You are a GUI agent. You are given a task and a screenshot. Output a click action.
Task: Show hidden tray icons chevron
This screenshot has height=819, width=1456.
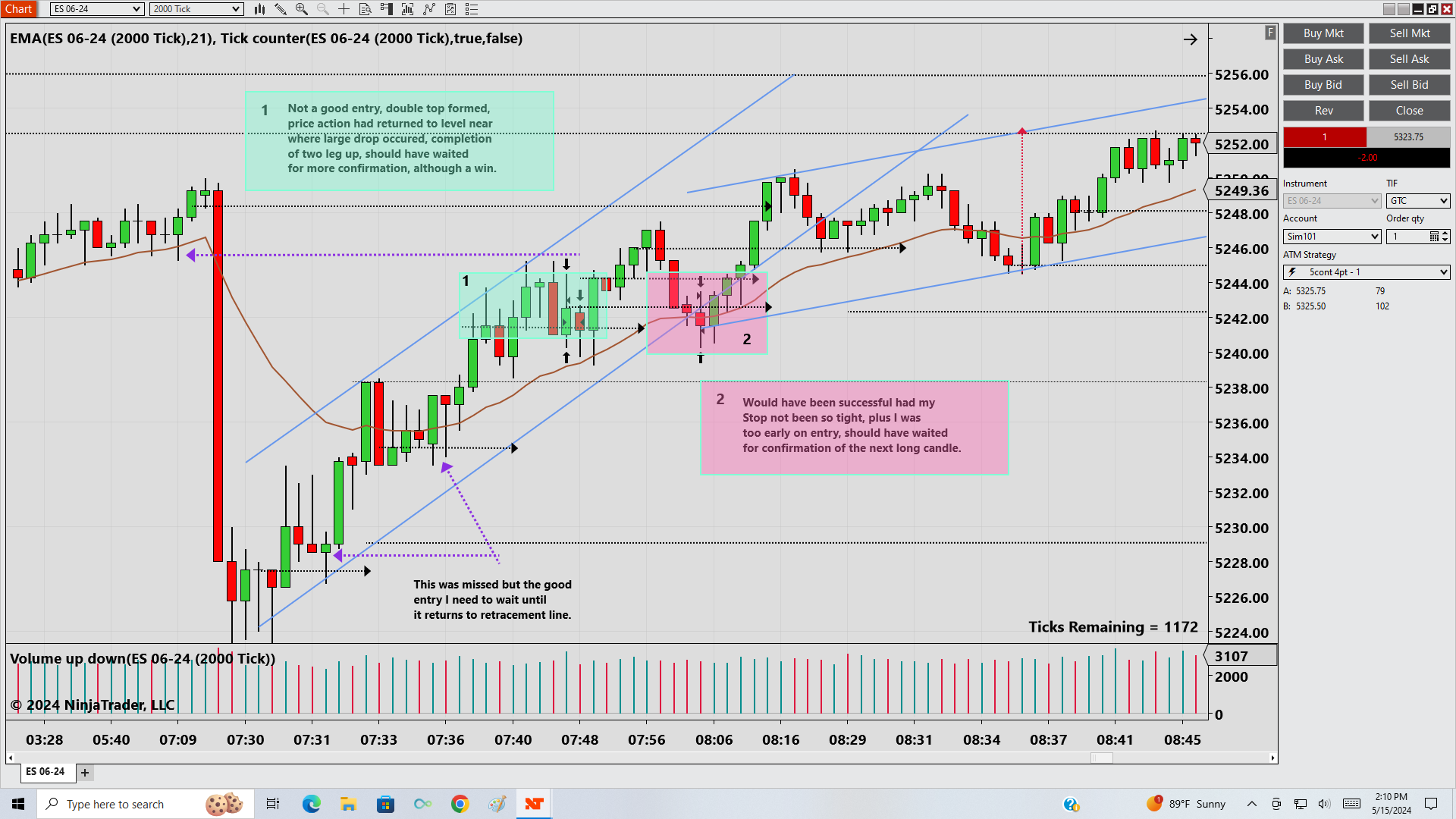tap(1252, 804)
